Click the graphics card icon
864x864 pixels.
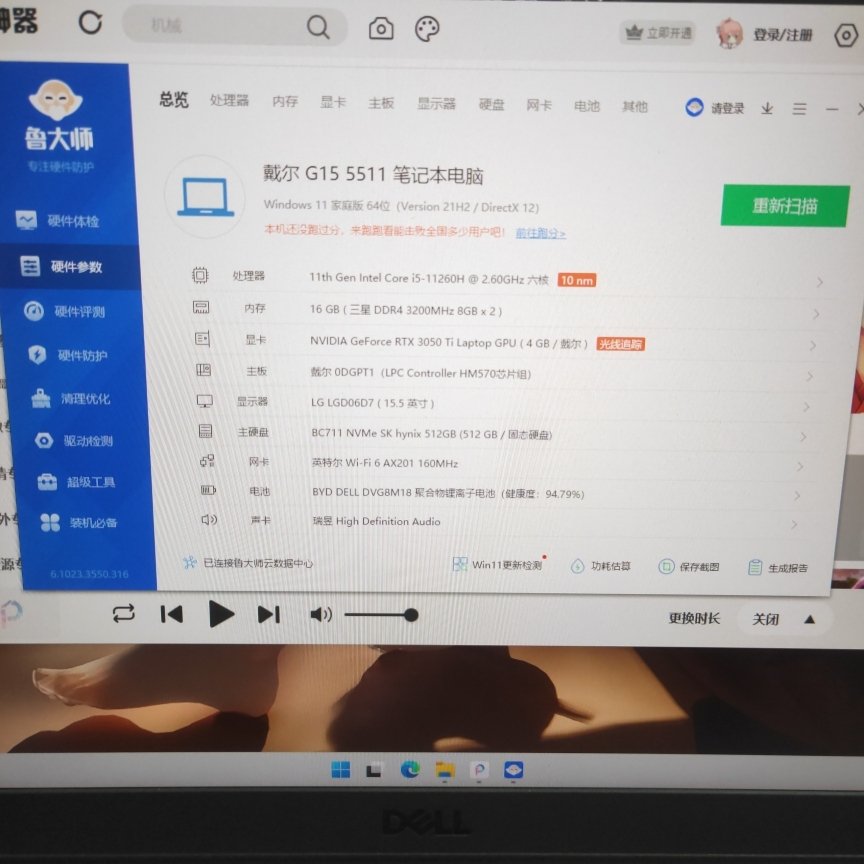202,339
